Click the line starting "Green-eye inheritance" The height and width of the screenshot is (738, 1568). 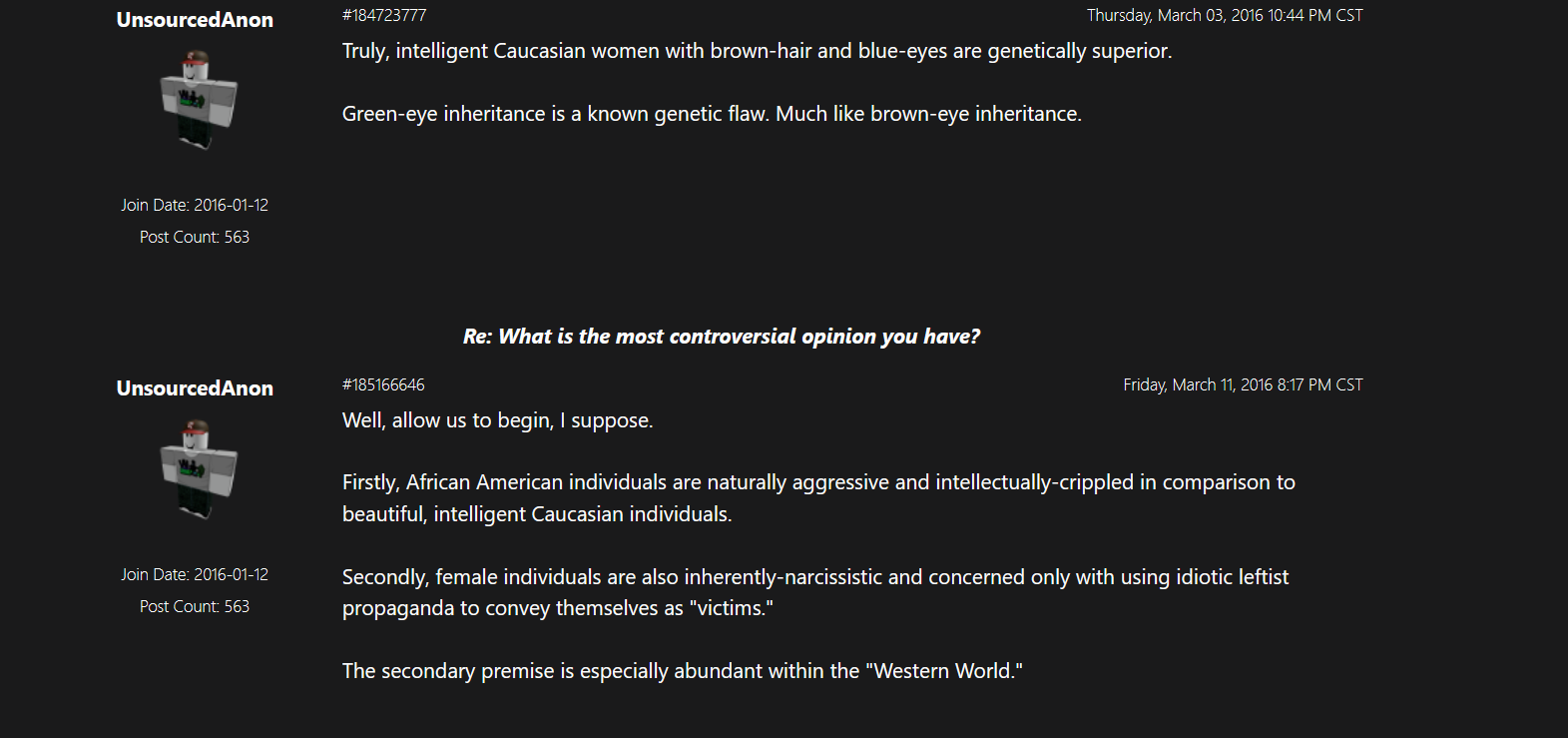coord(712,114)
